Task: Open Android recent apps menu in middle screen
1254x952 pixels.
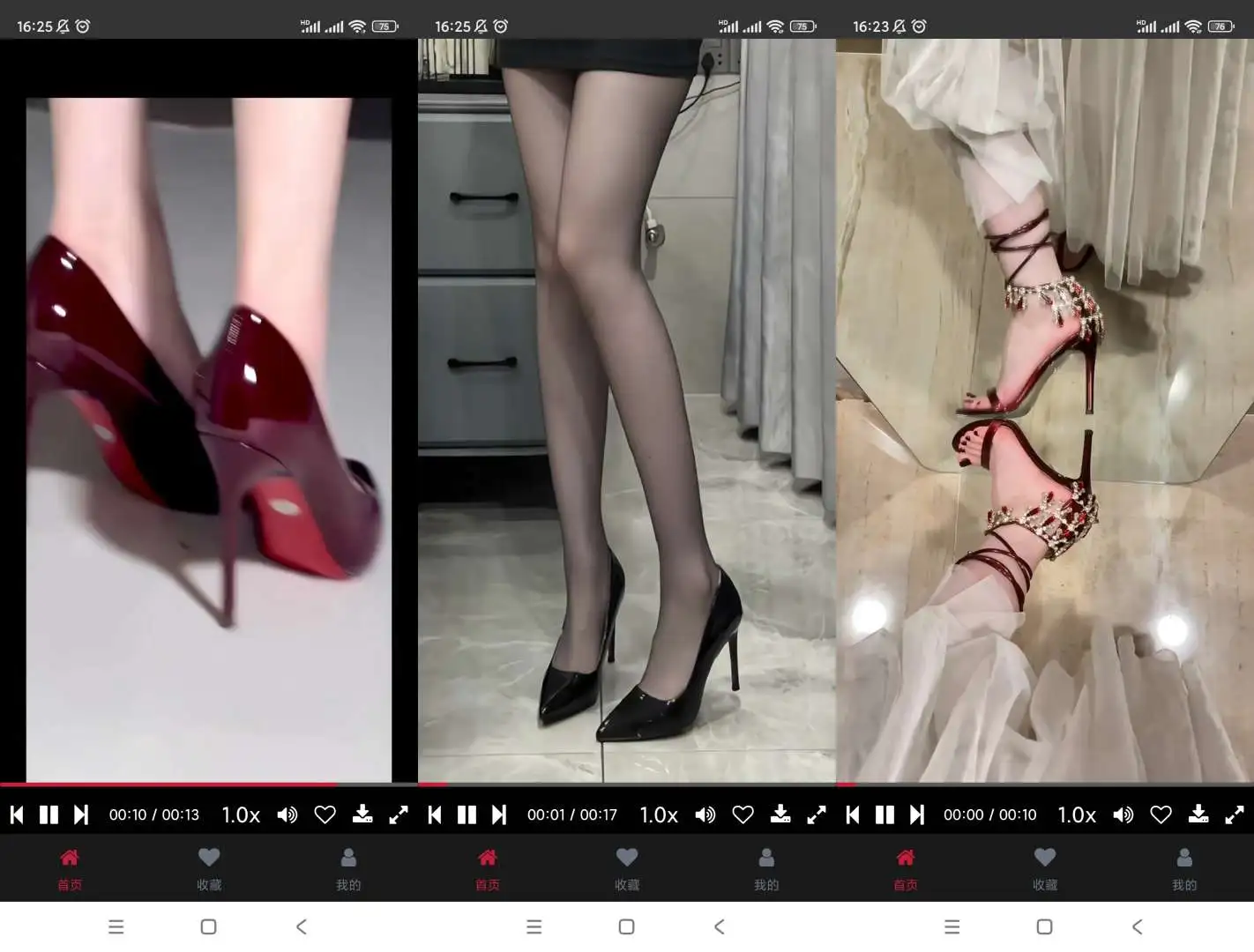Action: coord(534,926)
